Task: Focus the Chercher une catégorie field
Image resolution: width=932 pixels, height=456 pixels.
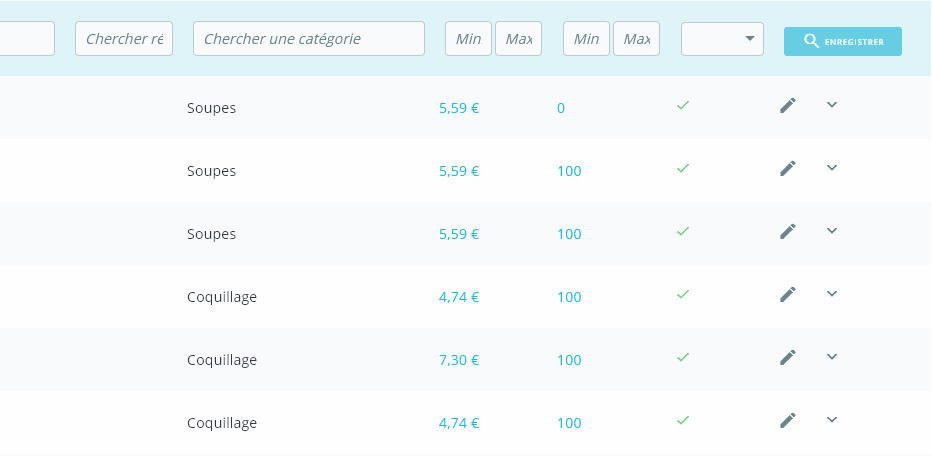Action: click(309, 39)
